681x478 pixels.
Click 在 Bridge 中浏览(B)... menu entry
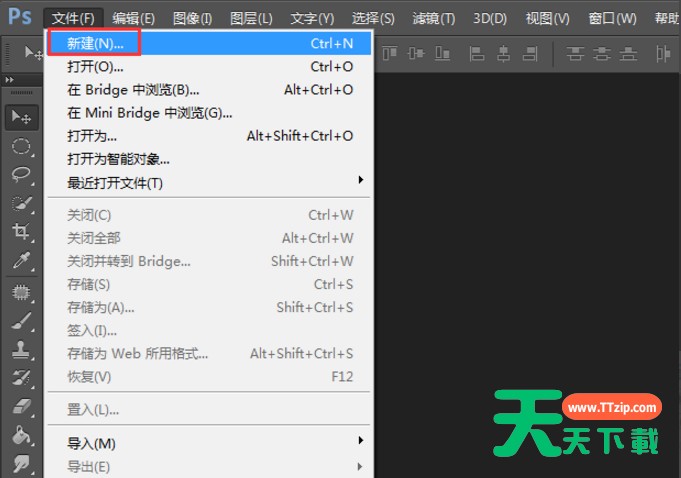click(132, 90)
